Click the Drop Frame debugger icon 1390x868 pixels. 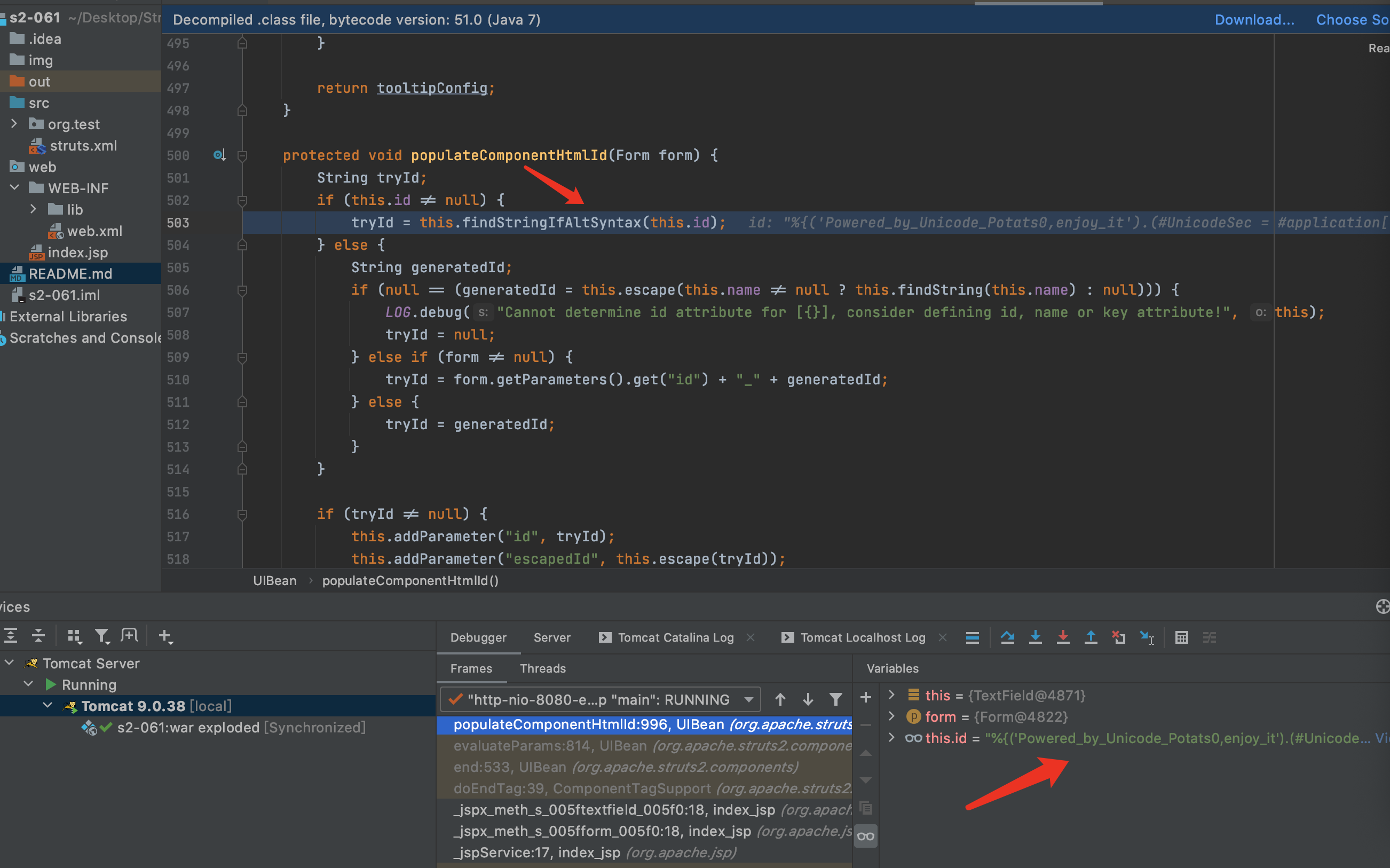point(1118,637)
